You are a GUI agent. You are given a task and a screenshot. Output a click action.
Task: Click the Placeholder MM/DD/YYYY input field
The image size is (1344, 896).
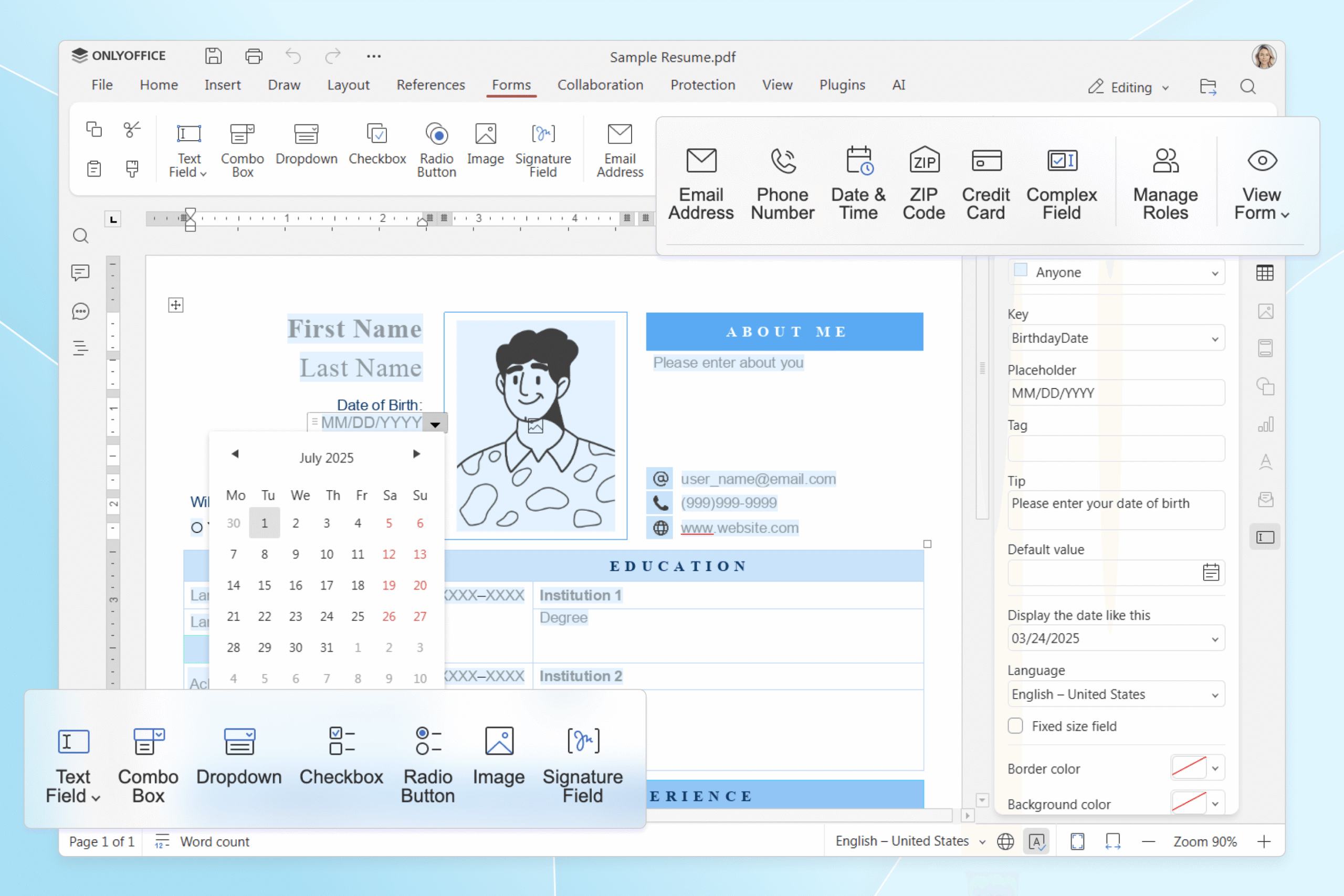(x=1116, y=393)
